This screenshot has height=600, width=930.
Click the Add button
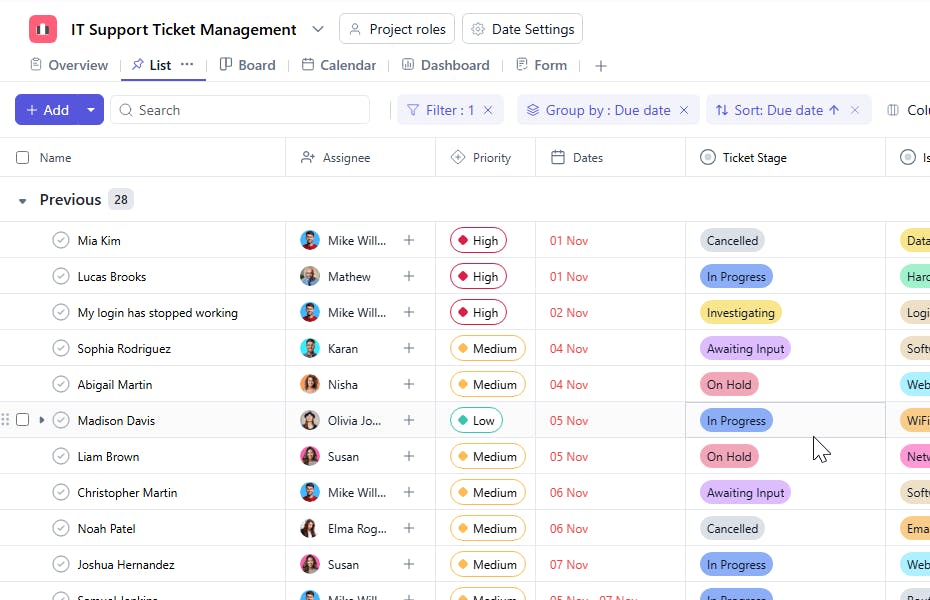(x=47, y=110)
